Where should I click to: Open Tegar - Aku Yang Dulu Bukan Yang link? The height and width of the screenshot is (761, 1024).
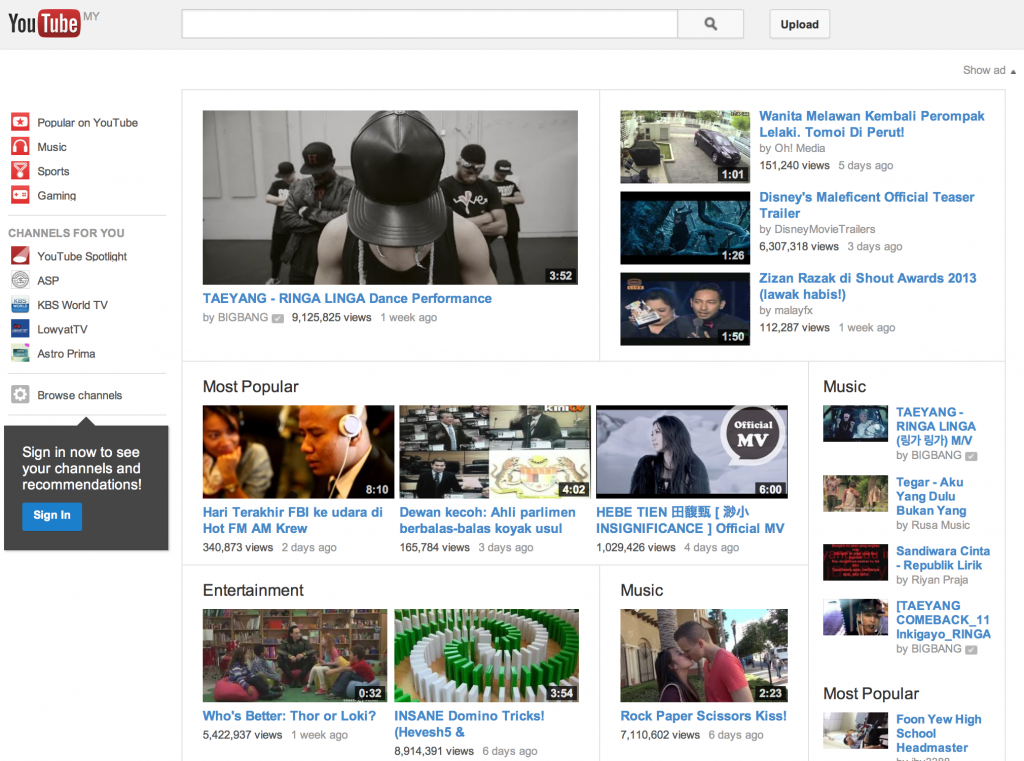pos(931,496)
